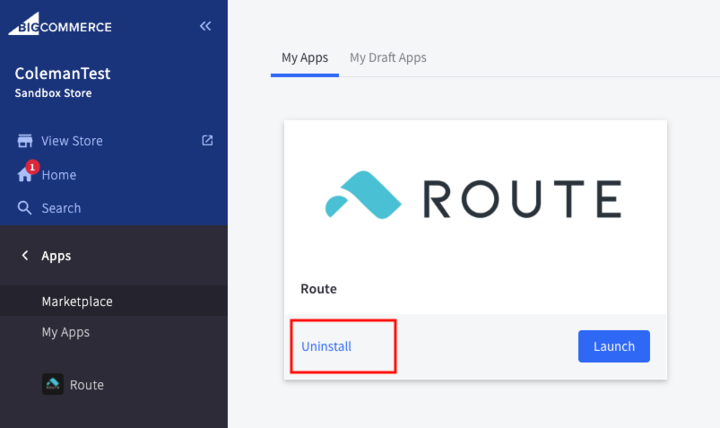Screen dimensions: 720x428
Task: Collapse the sidebar with double chevron
Action: point(205,26)
